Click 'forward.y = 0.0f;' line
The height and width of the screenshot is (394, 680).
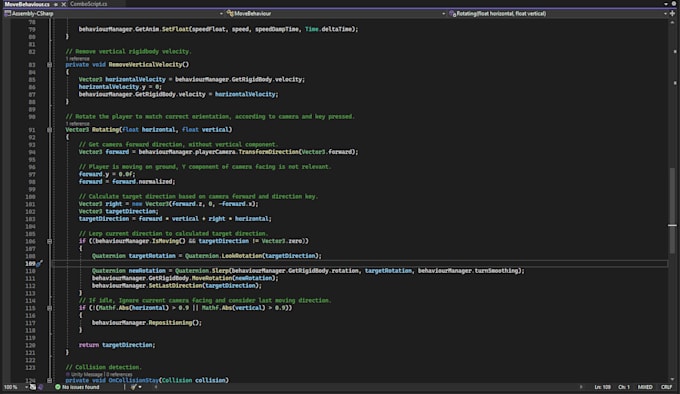107,174
